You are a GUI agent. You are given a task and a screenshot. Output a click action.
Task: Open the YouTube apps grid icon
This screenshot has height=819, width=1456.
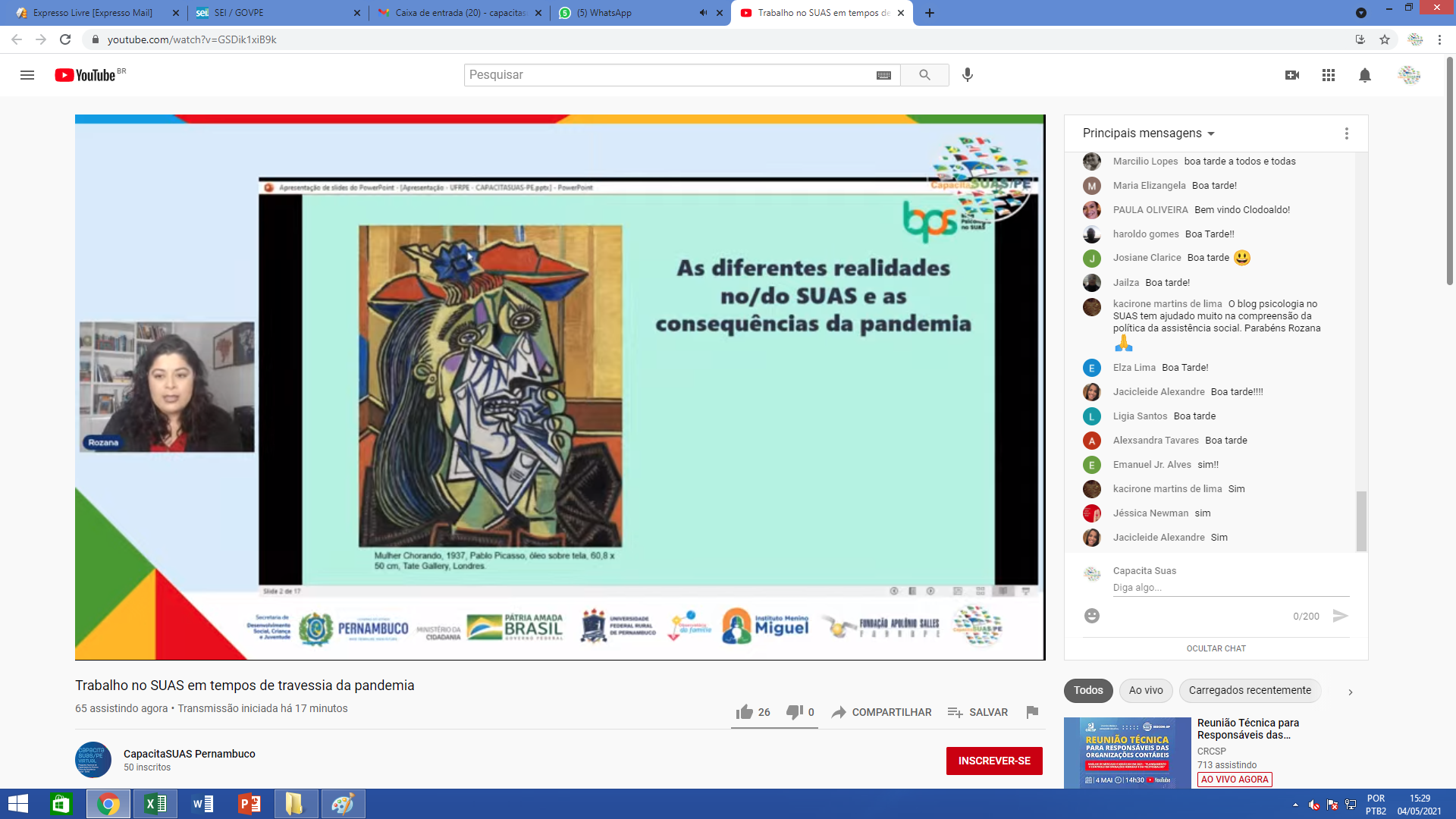1329,75
